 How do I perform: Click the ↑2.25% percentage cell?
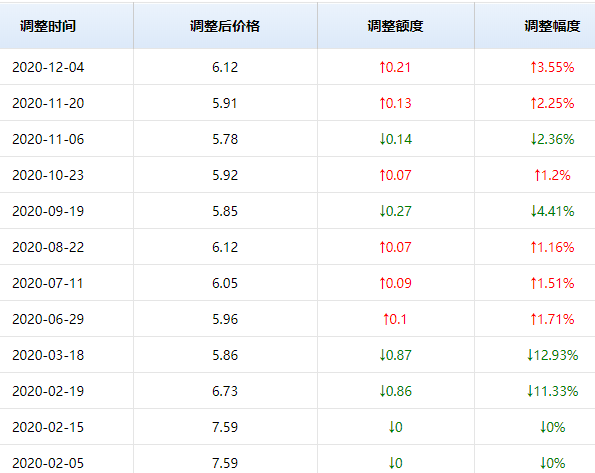coord(552,103)
